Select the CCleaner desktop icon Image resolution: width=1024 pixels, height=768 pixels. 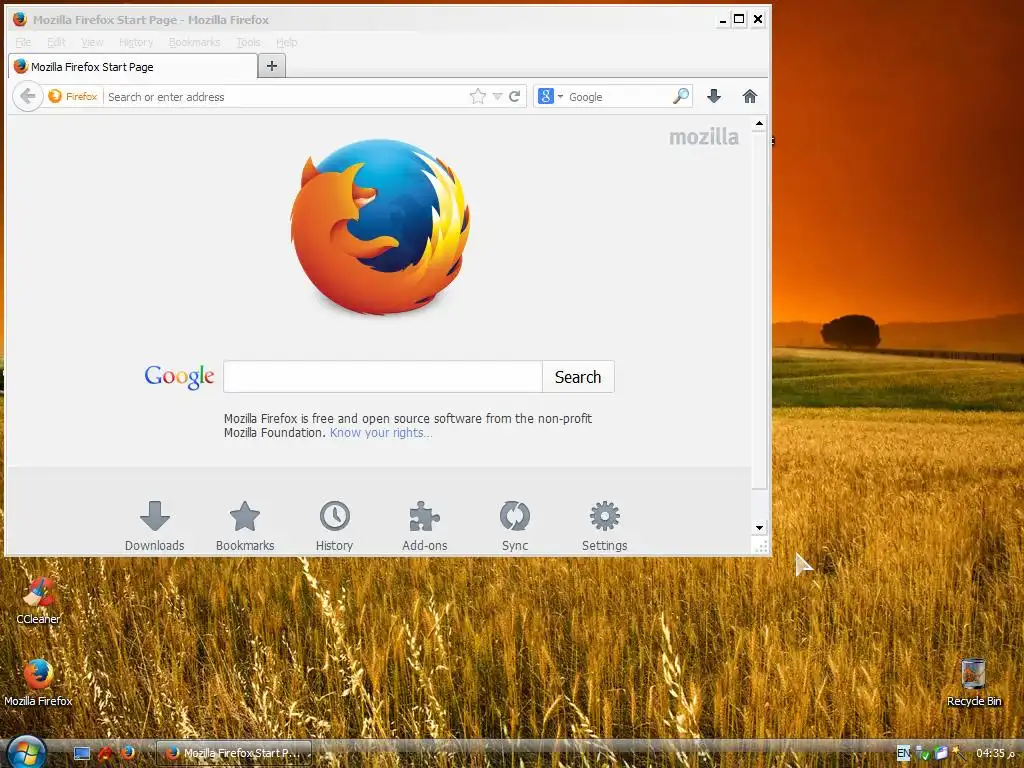click(38, 600)
